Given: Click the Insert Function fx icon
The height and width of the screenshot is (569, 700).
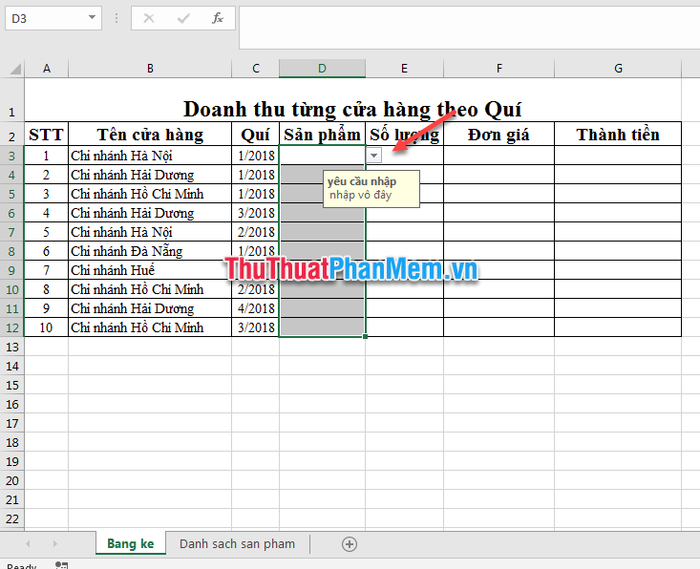Looking at the screenshot, I should point(217,18).
